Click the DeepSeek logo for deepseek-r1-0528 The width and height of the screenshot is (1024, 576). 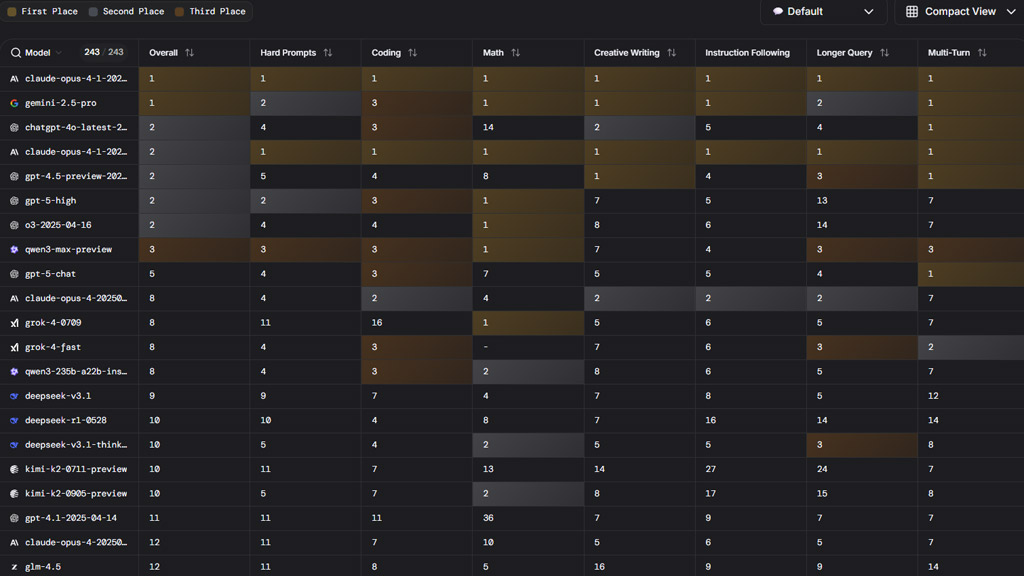point(14,421)
